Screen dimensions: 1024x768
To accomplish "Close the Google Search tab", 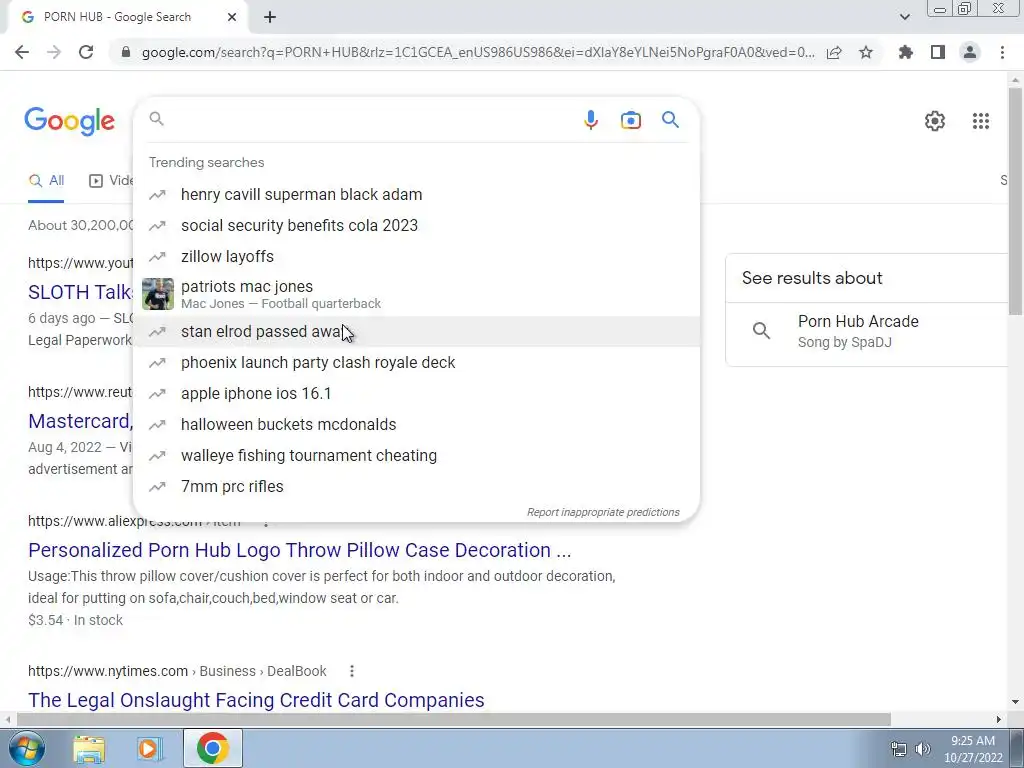I will (232, 17).
